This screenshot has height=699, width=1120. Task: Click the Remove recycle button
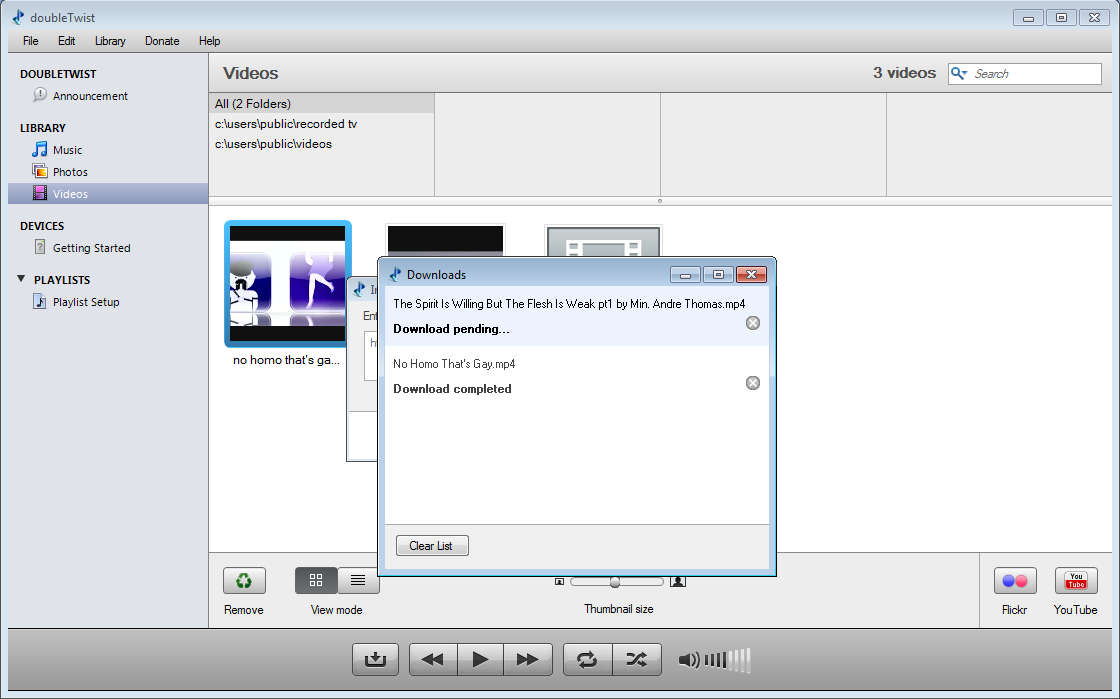[x=244, y=580]
